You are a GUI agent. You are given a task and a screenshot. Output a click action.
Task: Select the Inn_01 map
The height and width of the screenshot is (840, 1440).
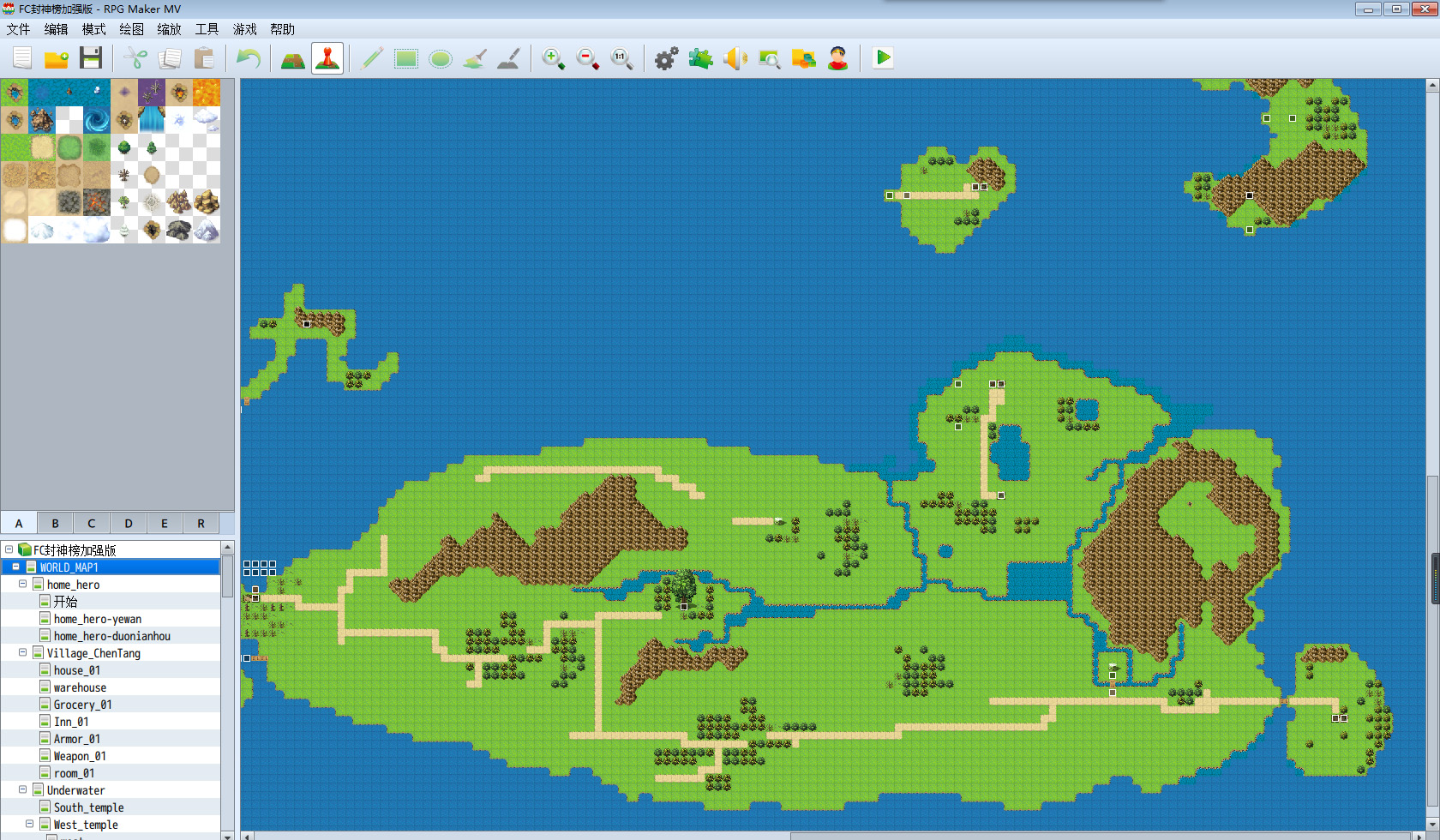click(71, 722)
